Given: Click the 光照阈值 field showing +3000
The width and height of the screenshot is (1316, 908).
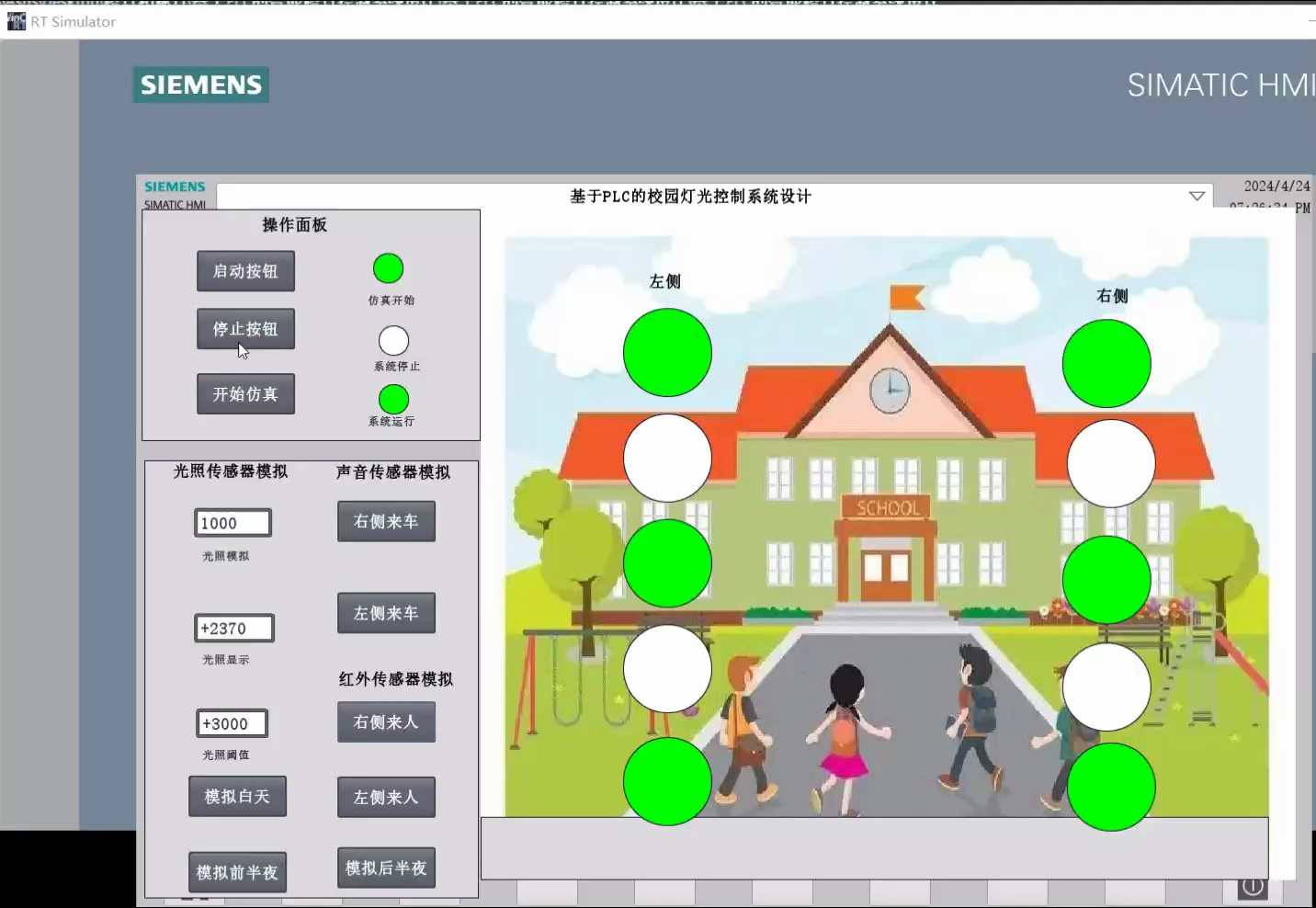Looking at the screenshot, I should tap(231, 723).
